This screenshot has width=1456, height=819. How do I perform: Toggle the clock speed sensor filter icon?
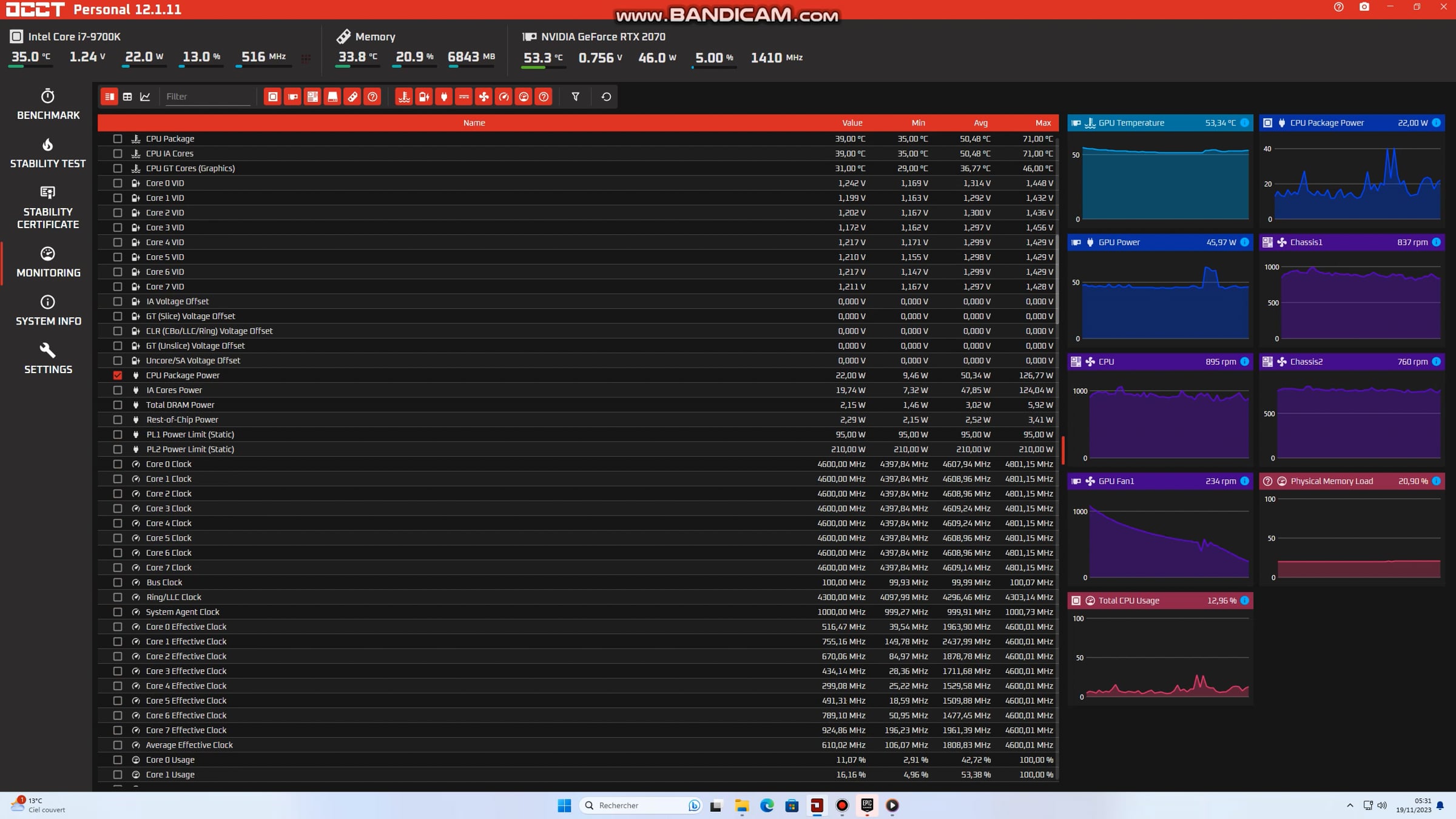[x=504, y=96]
